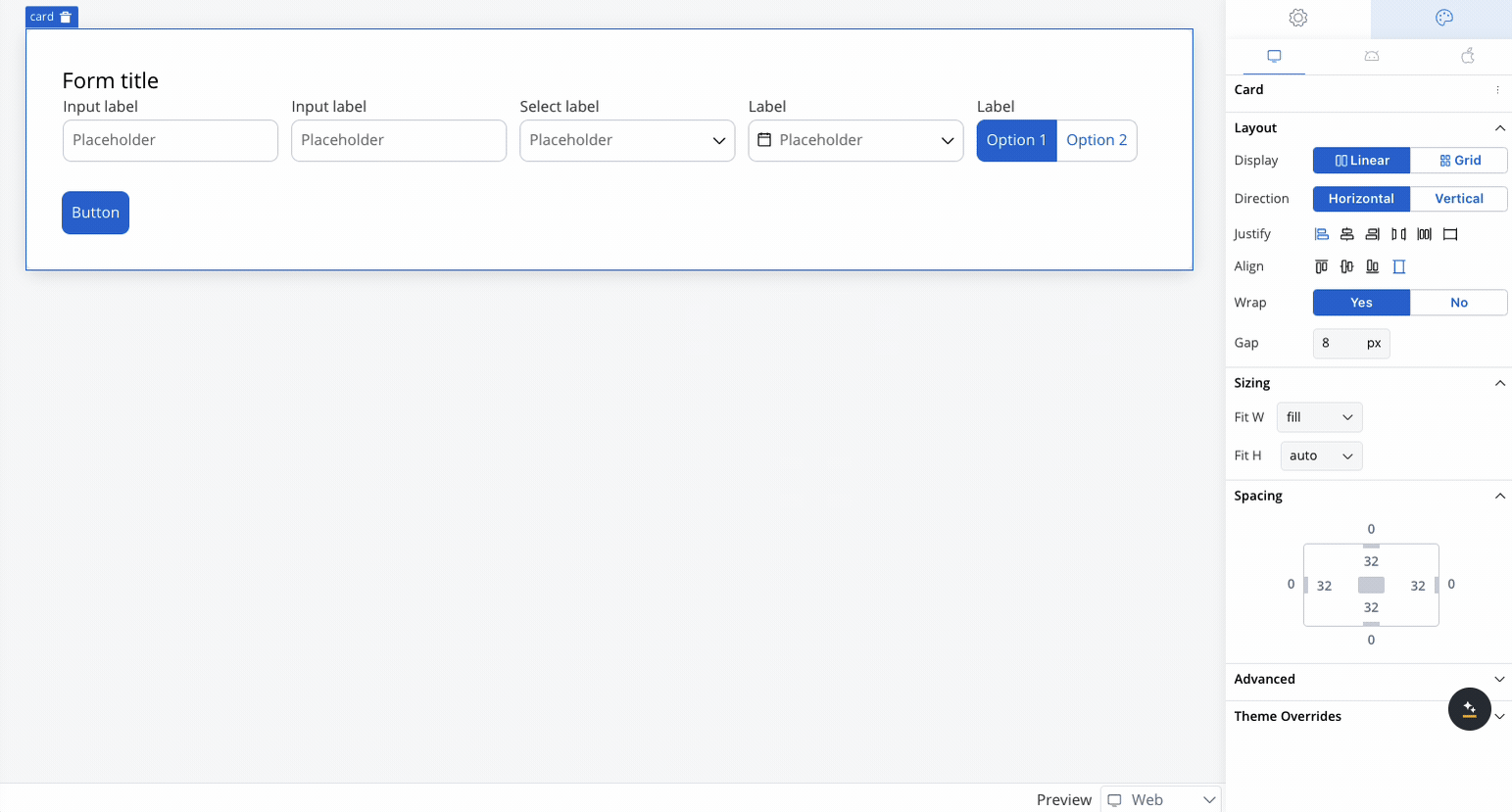Open the Preview platform Web dropdown
The image size is (1512, 812).
click(x=1161, y=799)
